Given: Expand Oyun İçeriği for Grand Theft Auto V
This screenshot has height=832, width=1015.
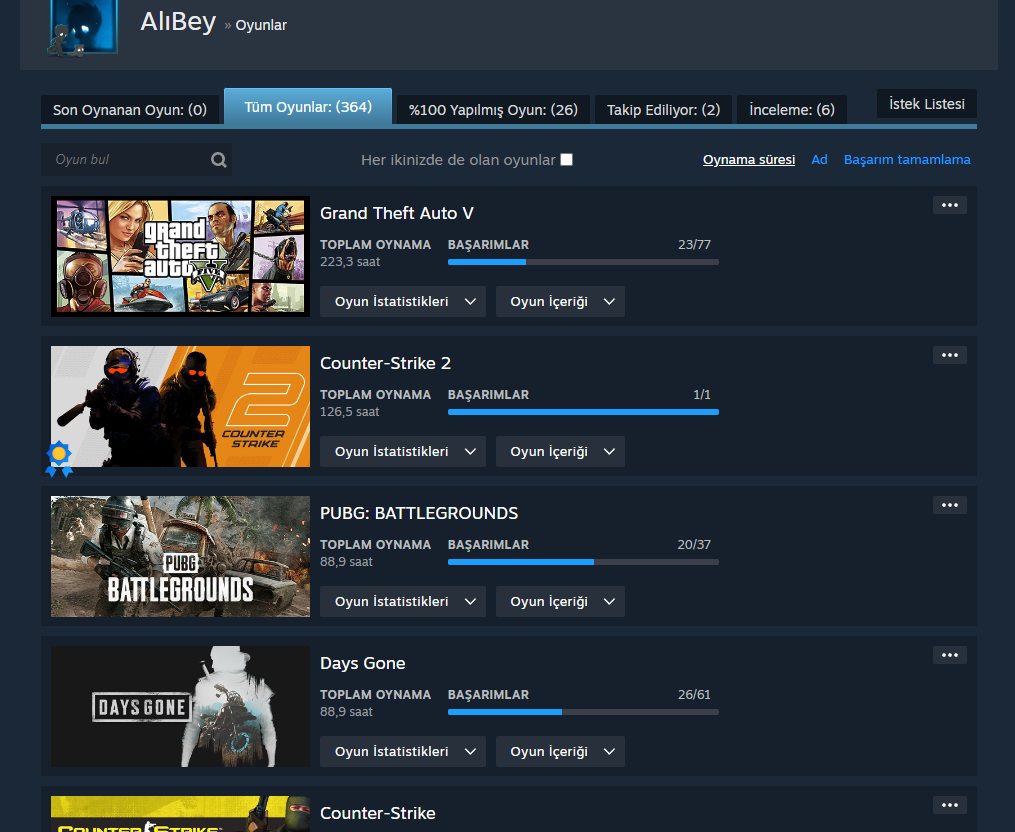Looking at the screenshot, I should coord(561,302).
